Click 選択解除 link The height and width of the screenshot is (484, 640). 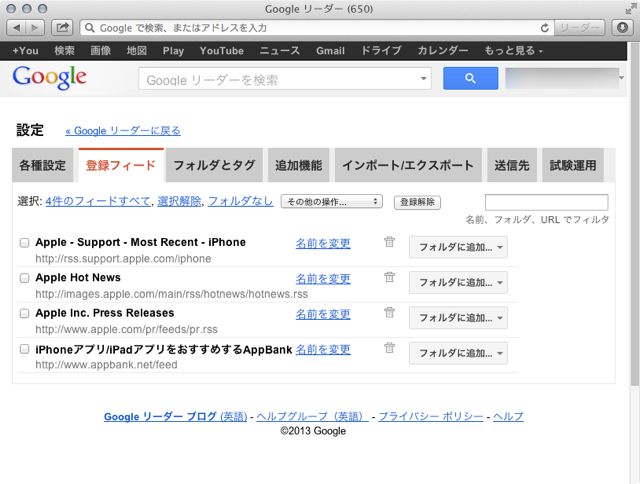coord(179,201)
